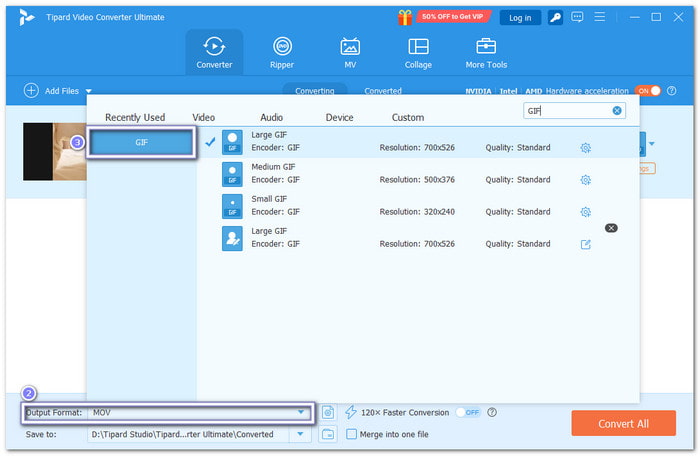Choose the Medium GIF preset text

click(273, 167)
